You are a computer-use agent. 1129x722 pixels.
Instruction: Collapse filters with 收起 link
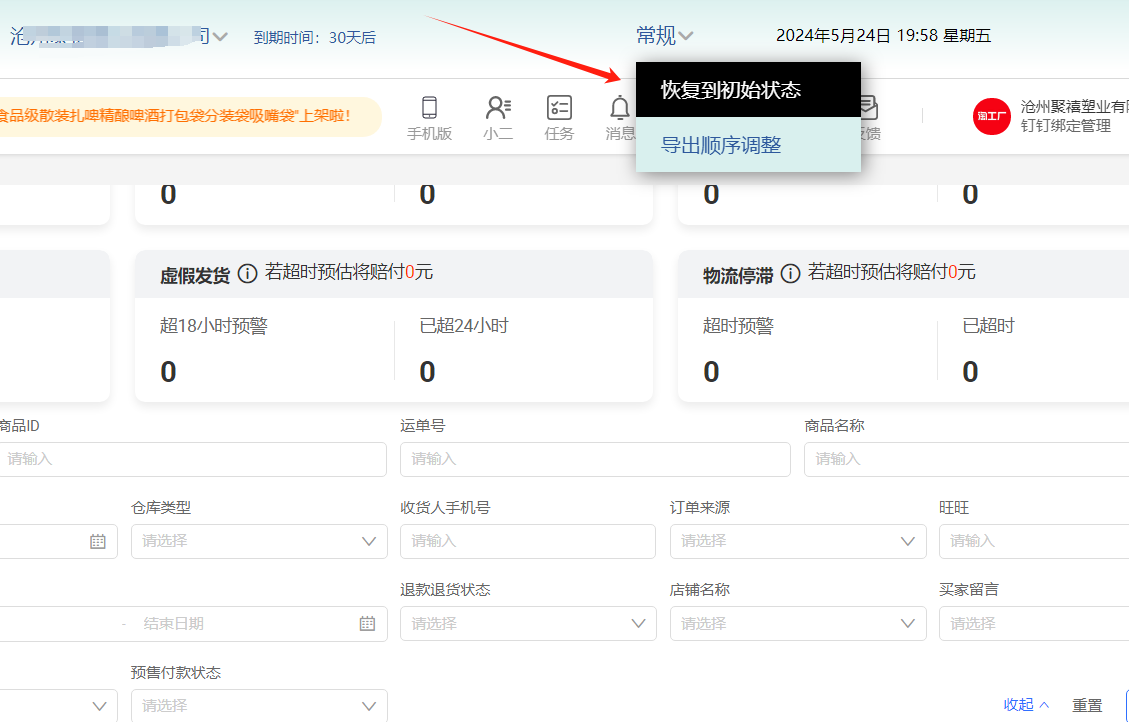point(1026,705)
